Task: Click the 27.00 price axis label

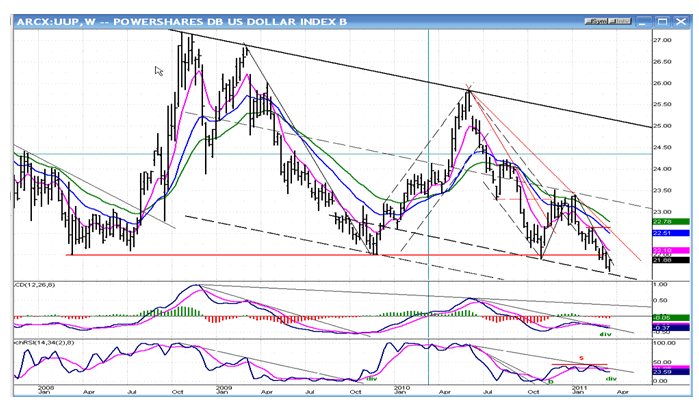Action: 662,40
